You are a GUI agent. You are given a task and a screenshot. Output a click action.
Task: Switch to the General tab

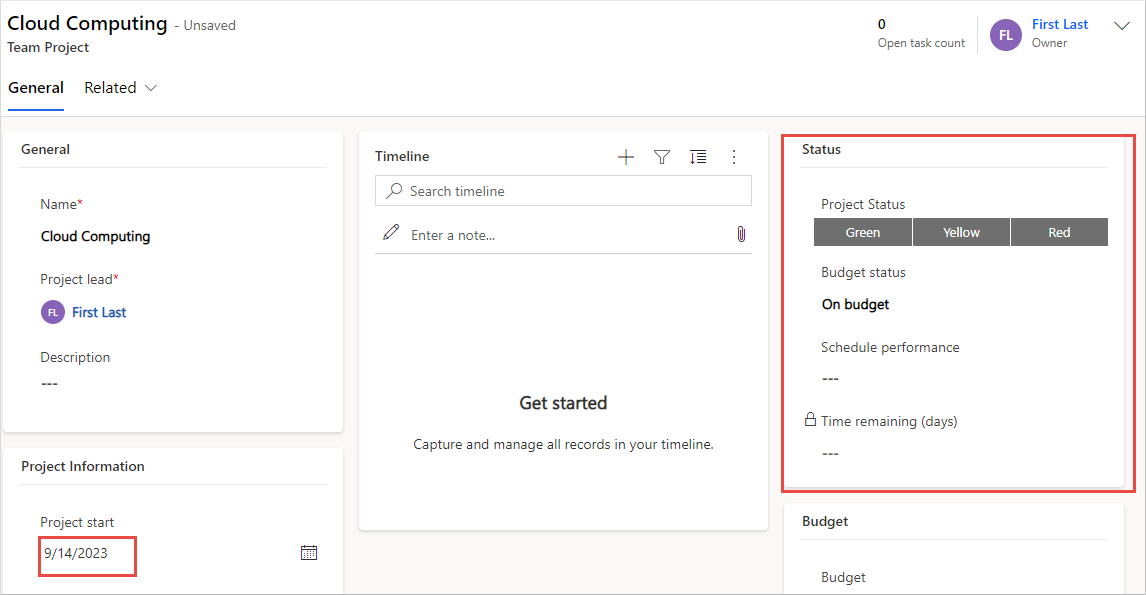tap(36, 88)
